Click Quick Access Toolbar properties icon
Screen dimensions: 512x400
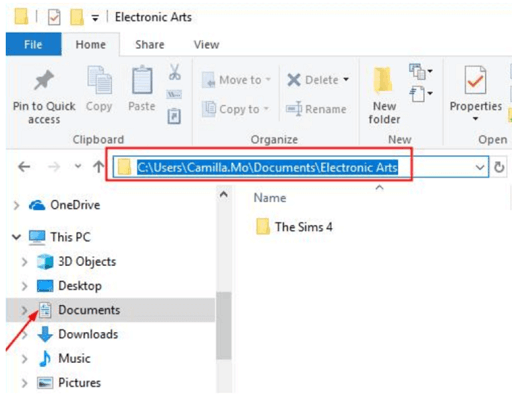pyautogui.click(x=54, y=17)
